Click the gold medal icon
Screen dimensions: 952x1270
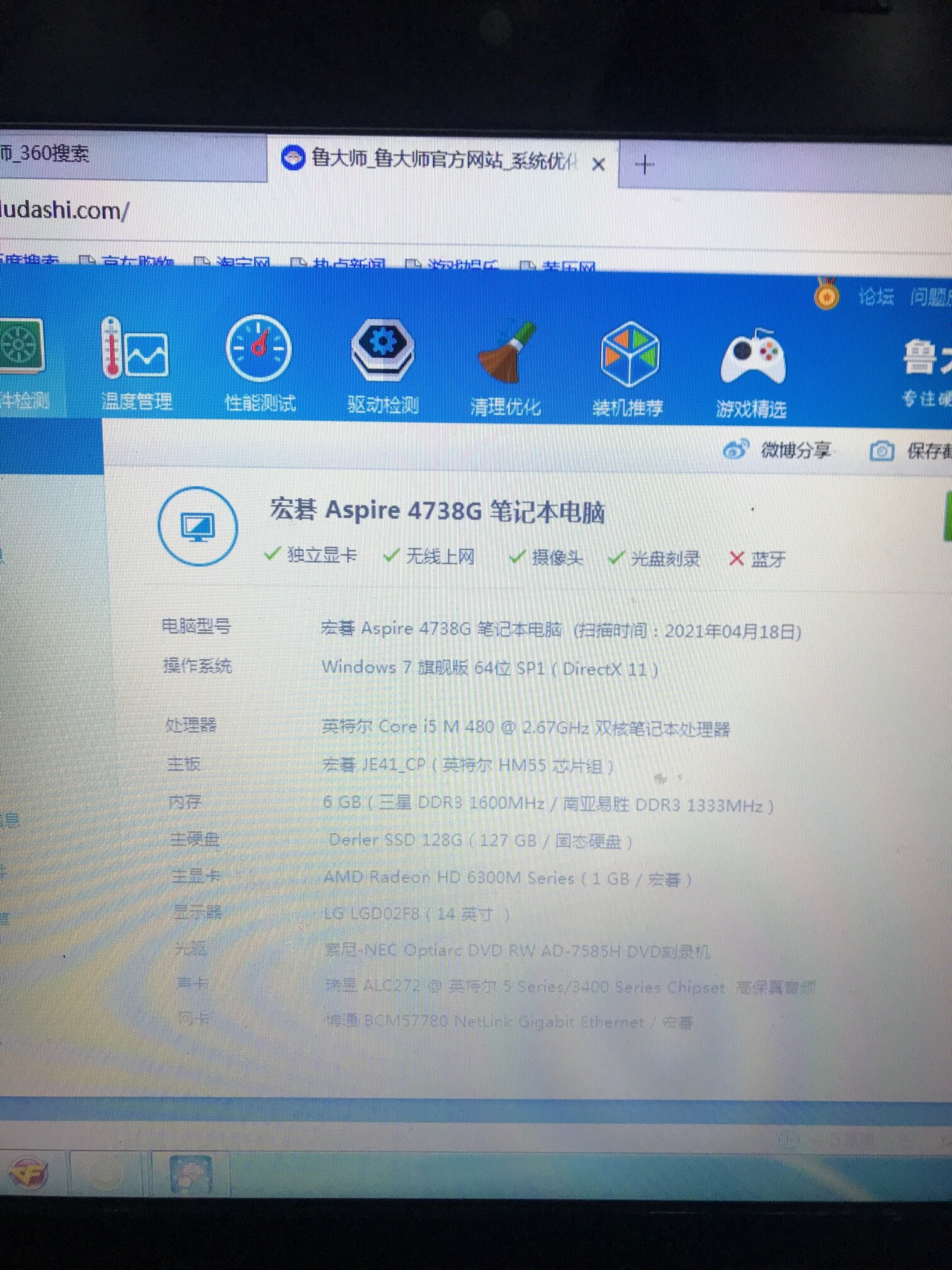826,295
